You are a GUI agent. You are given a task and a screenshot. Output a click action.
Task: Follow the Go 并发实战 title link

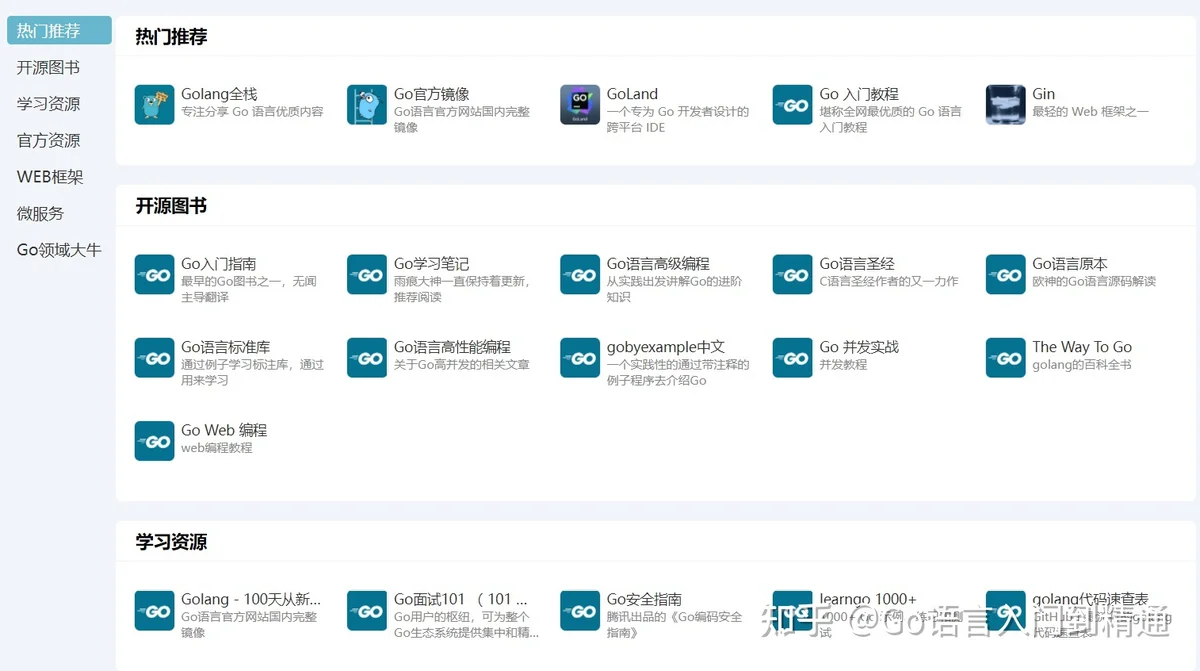859,347
